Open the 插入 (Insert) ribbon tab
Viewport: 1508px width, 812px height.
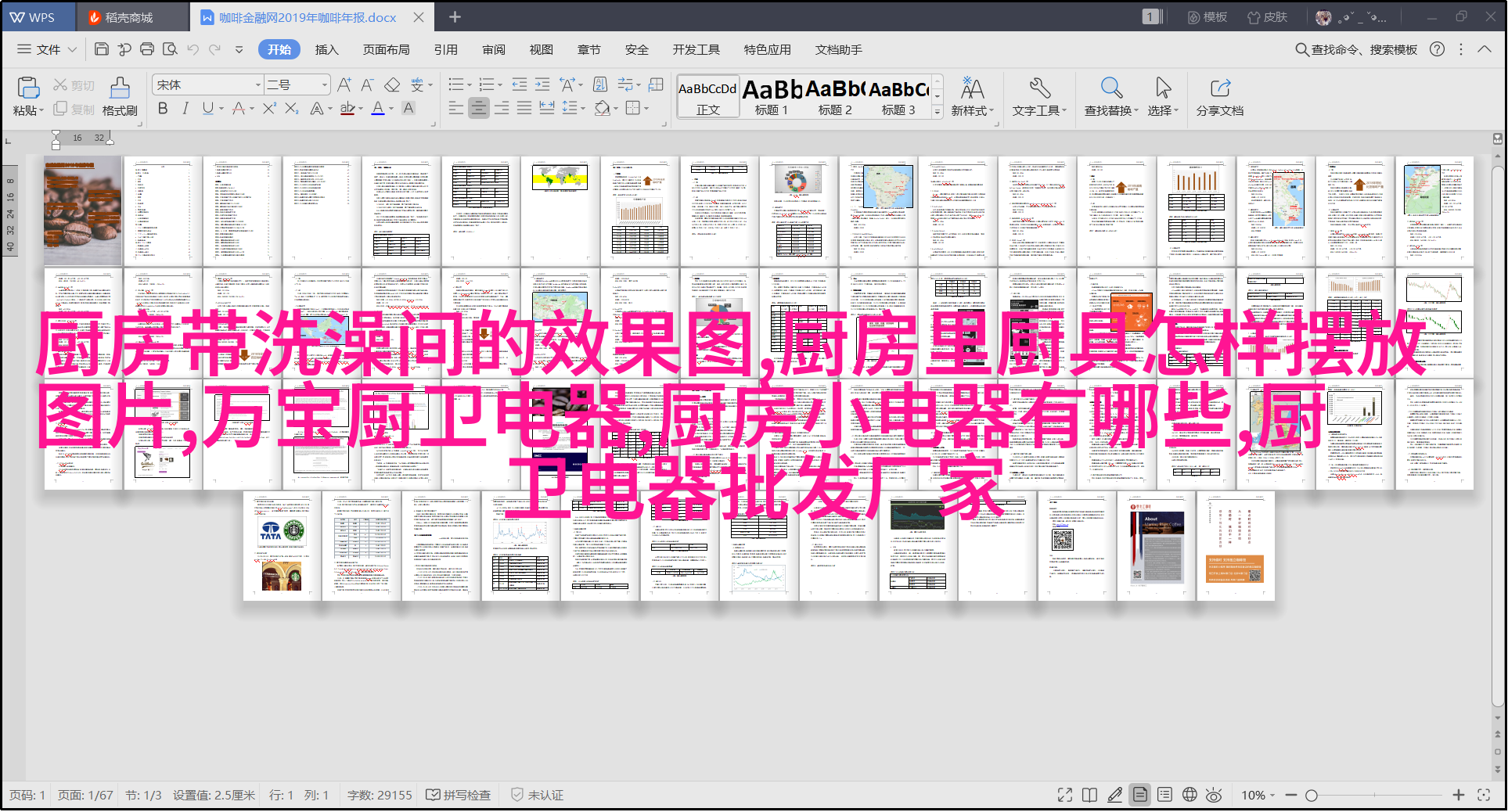(326, 49)
